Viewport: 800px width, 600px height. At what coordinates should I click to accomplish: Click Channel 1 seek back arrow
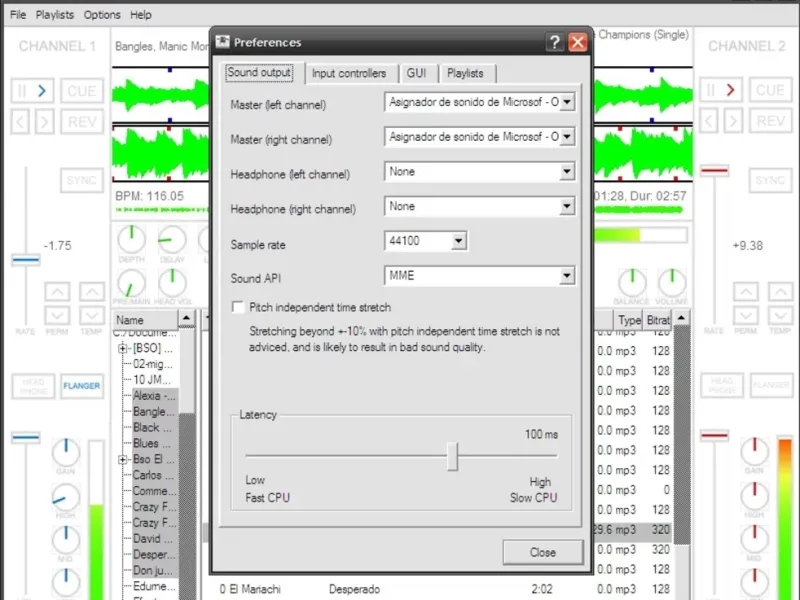pos(20,122)
